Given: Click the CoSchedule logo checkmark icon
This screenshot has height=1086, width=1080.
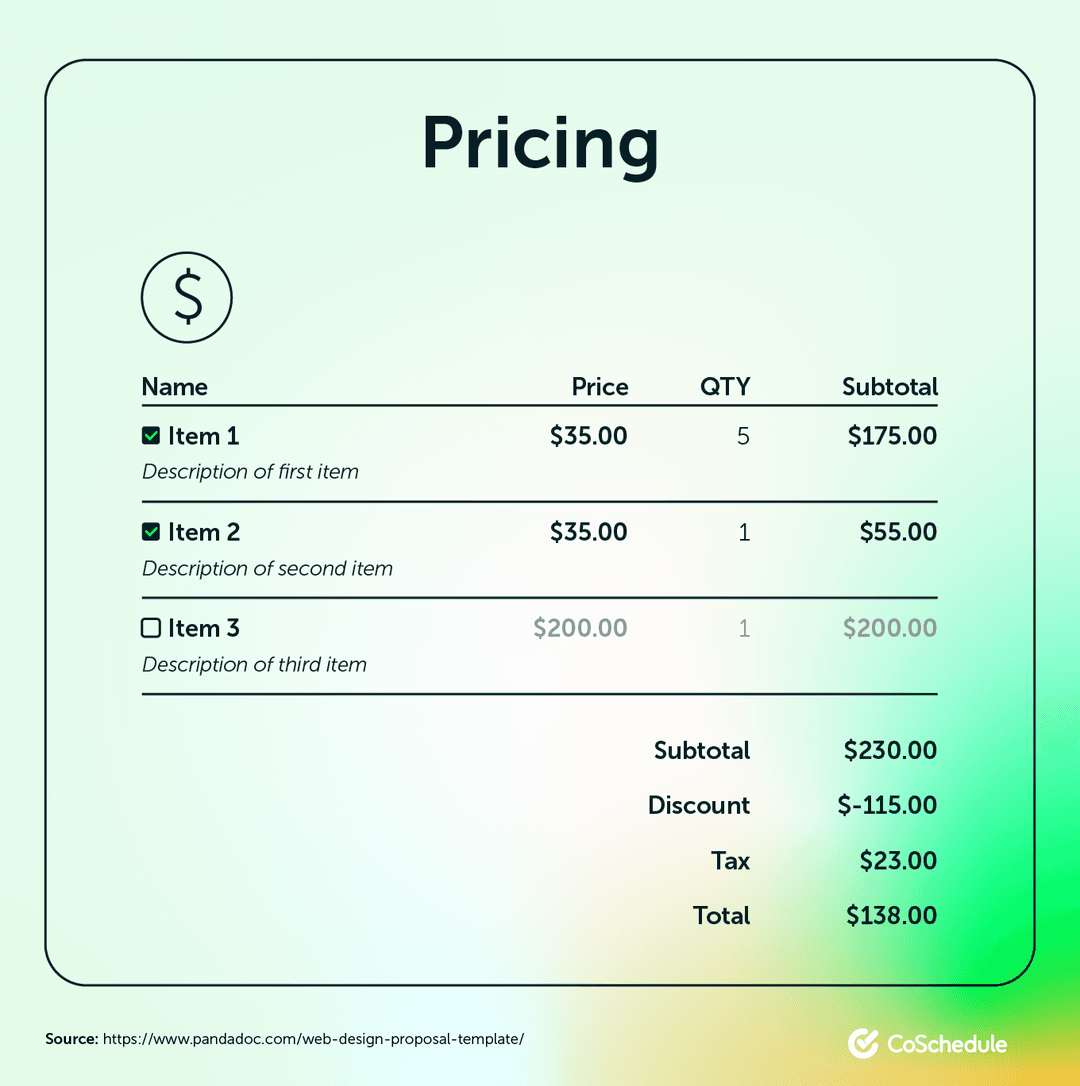Looking at the screenshot, I should [x=863, y=1043].
